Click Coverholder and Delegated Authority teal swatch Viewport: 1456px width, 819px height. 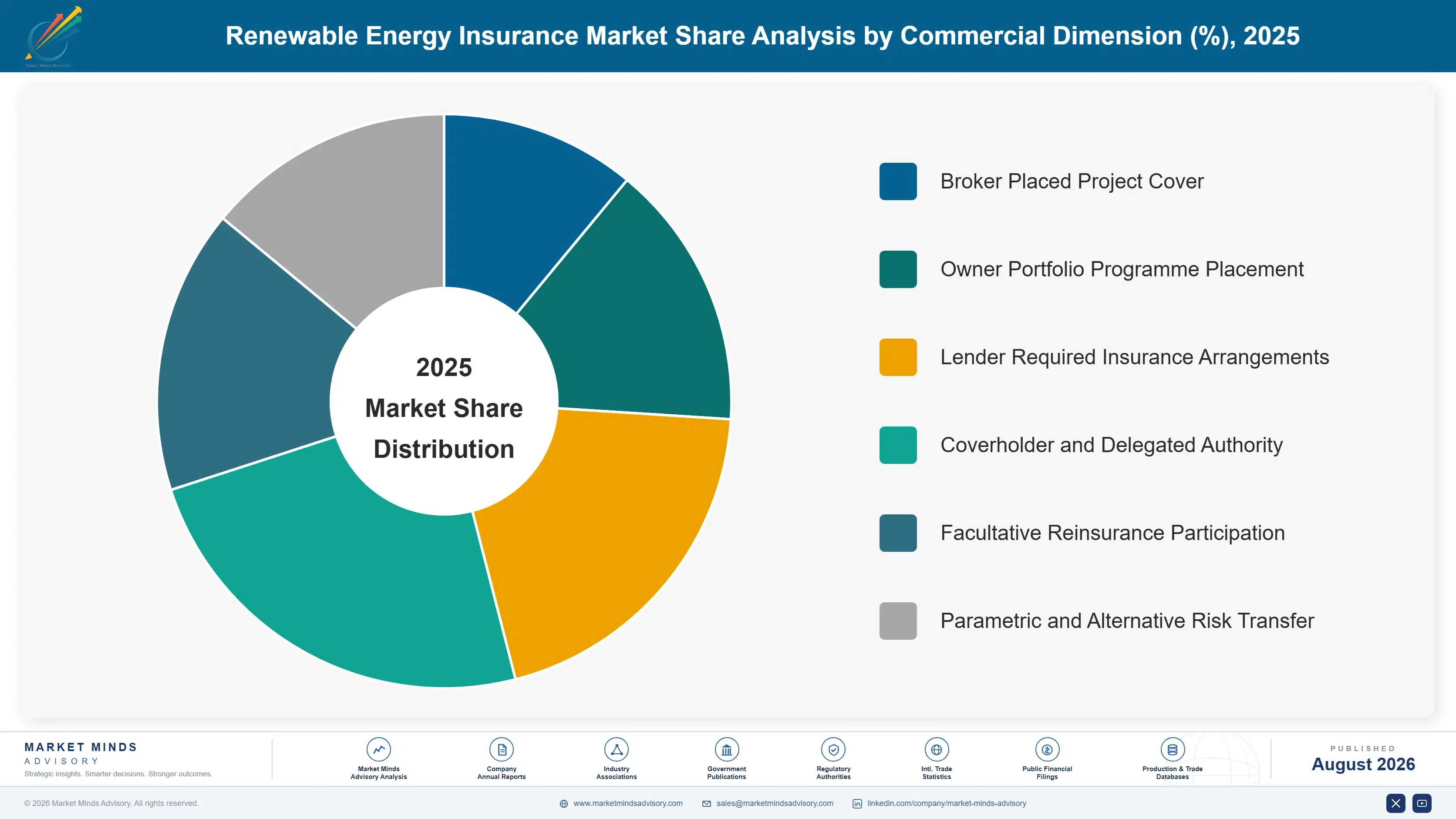(897, 445)
